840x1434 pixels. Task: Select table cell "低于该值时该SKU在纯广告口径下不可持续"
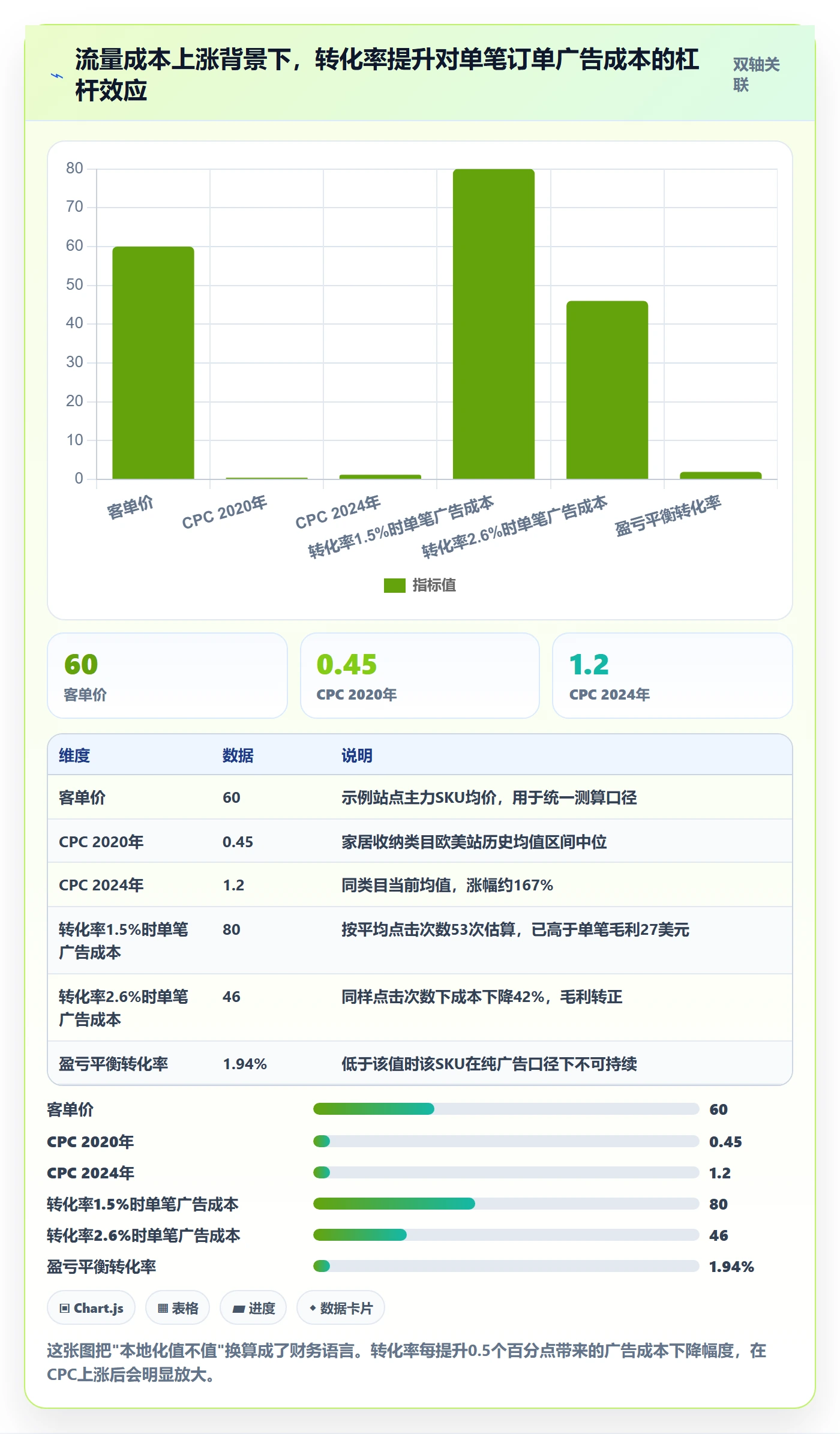[489, 1064]
